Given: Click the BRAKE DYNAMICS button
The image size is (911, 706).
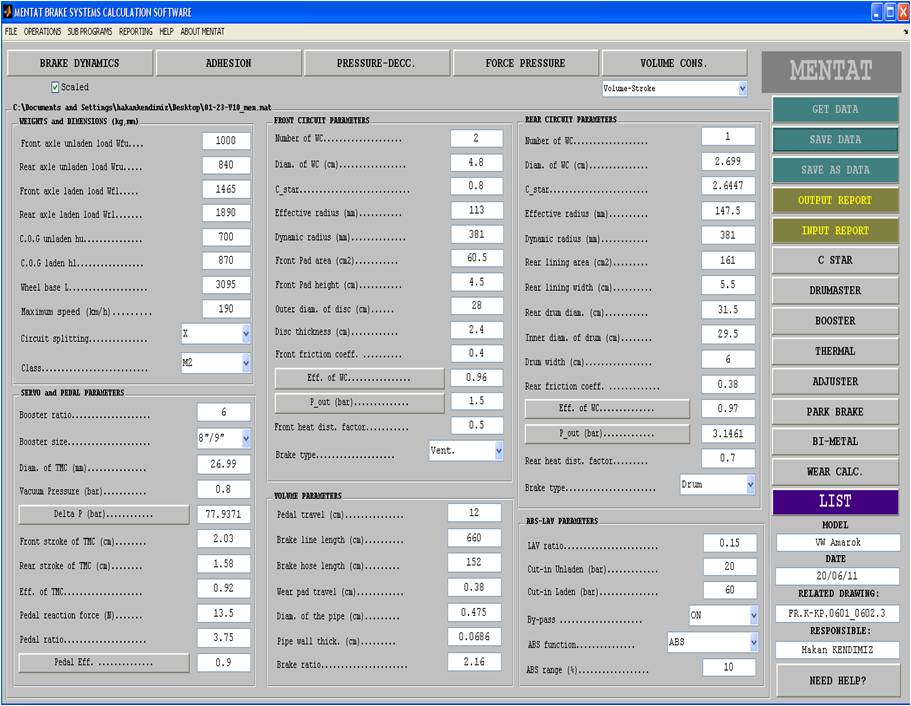Looking at the screenshot, I should [x=79, y=63].
